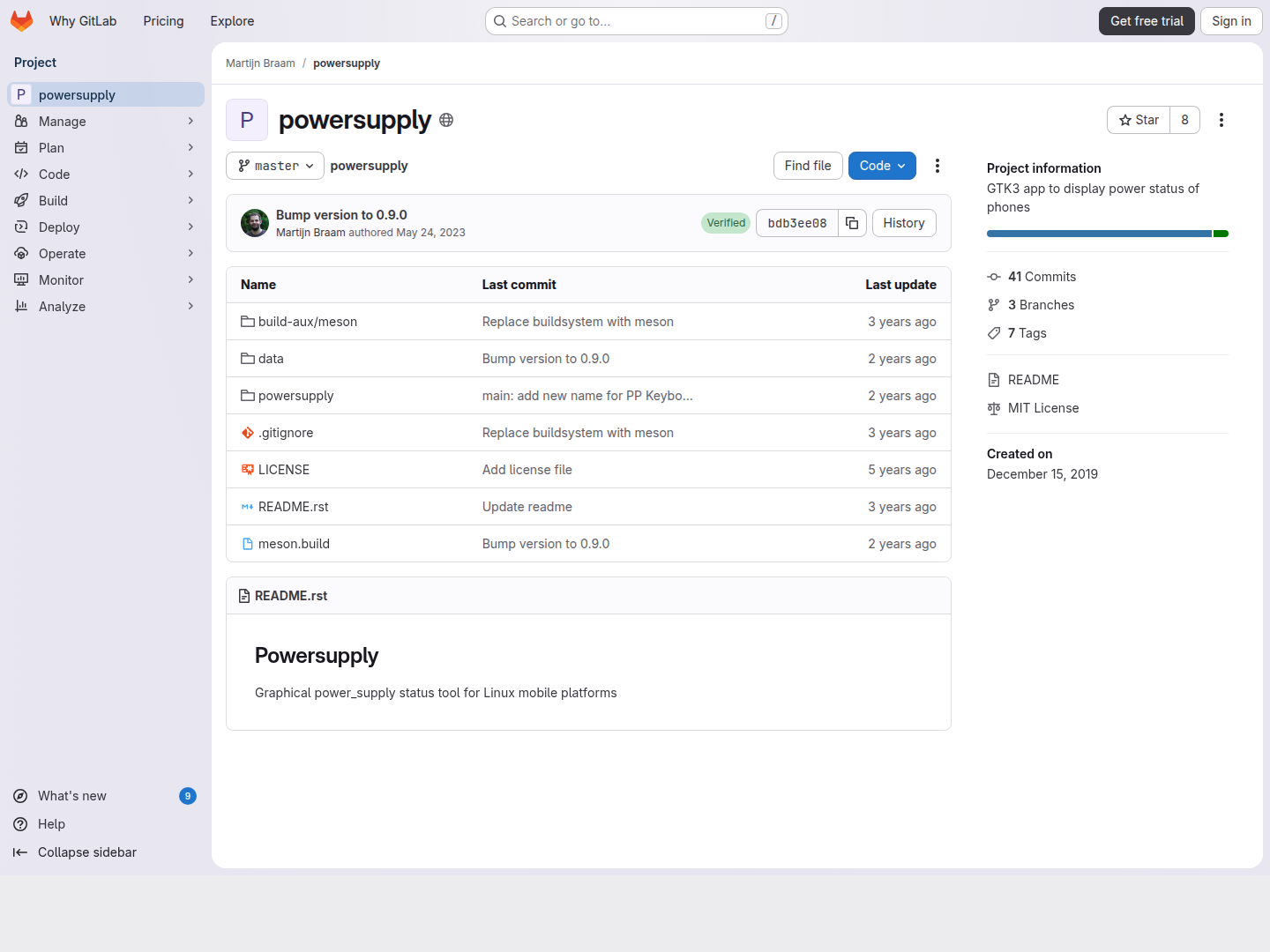Image resolution: width=1270 pixels, height=952 pixels.
Task: Open the commit History
Action: [904, 223]
